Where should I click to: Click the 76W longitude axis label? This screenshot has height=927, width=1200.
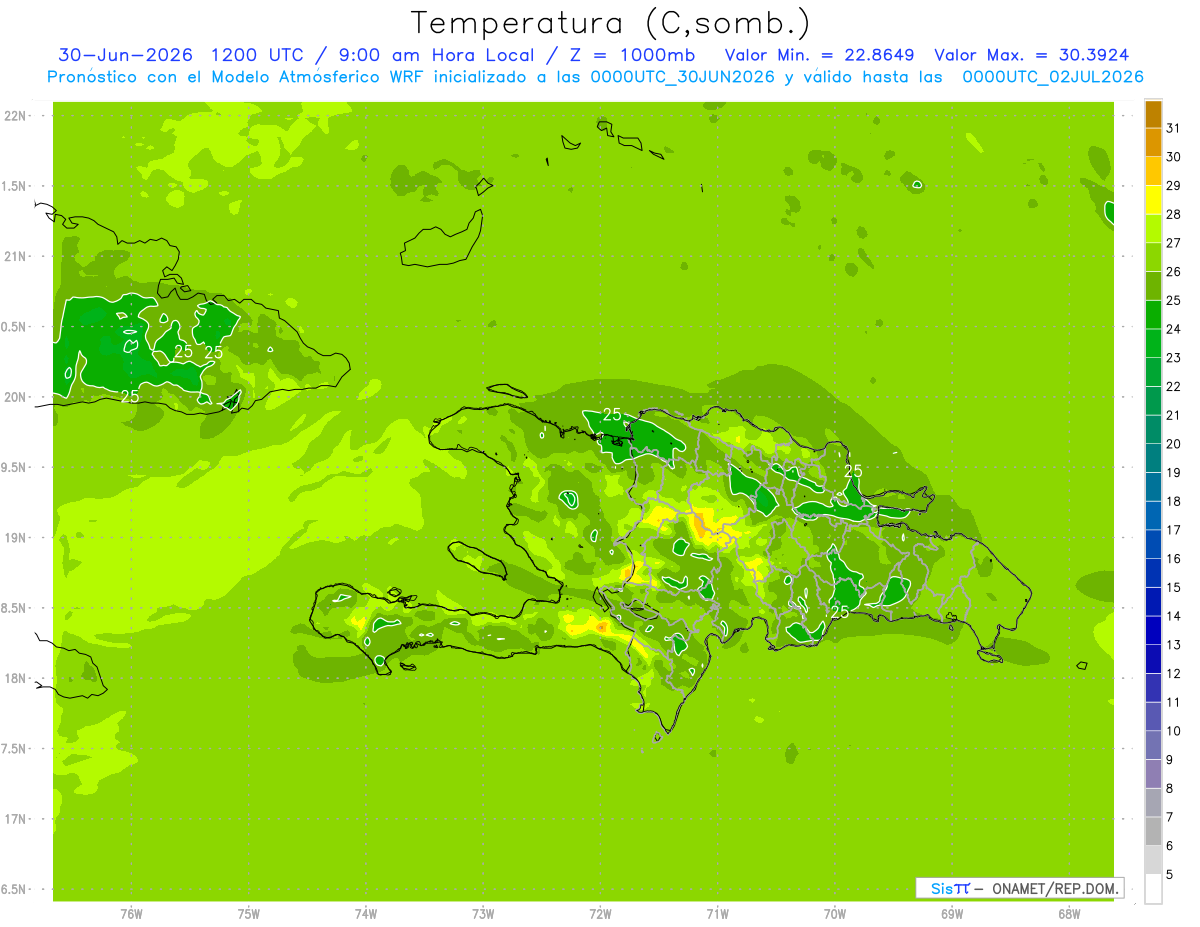point(130,914)
